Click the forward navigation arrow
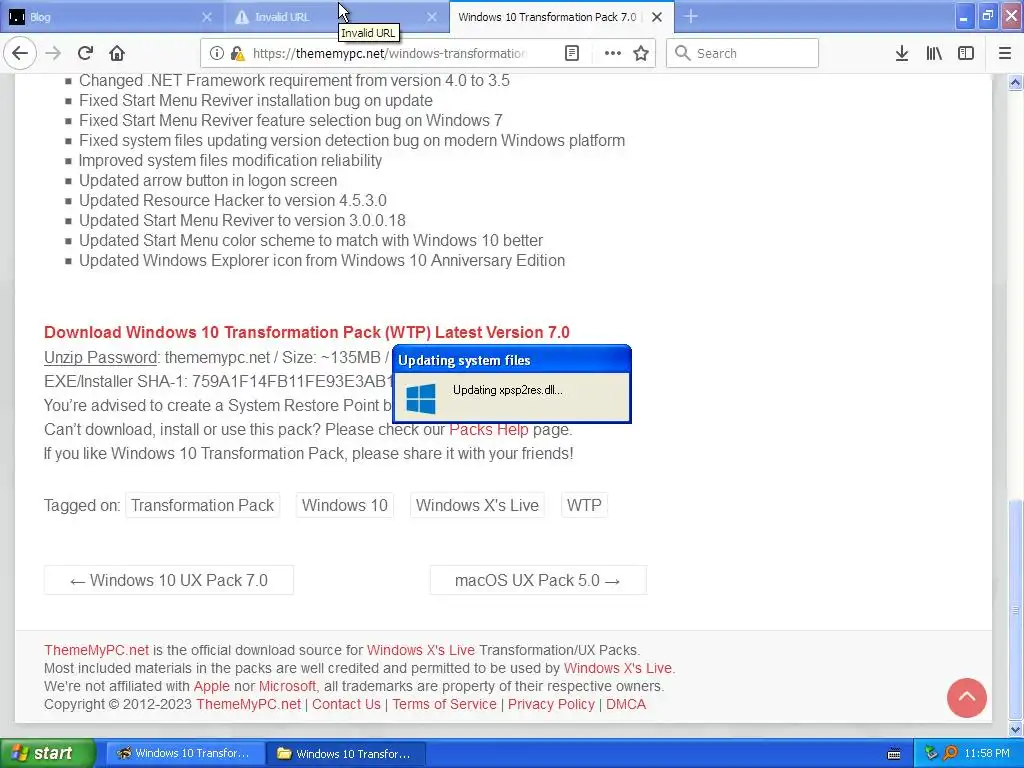The image size is (1024, 768). [53, 54]
